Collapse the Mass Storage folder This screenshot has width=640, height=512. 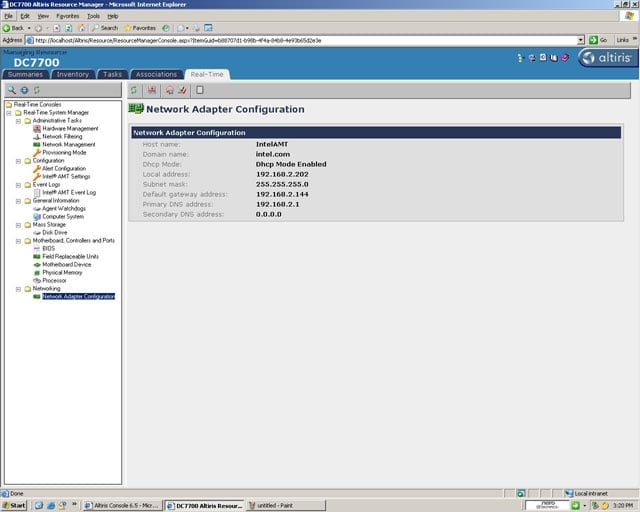pyautogui.click(x=18, y=225)
